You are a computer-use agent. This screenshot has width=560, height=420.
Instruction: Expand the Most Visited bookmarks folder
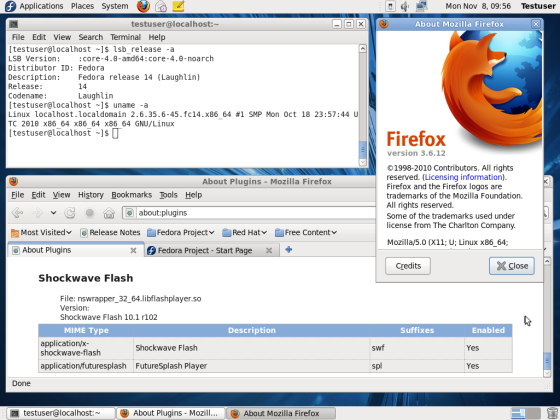(x=41, y=232)
